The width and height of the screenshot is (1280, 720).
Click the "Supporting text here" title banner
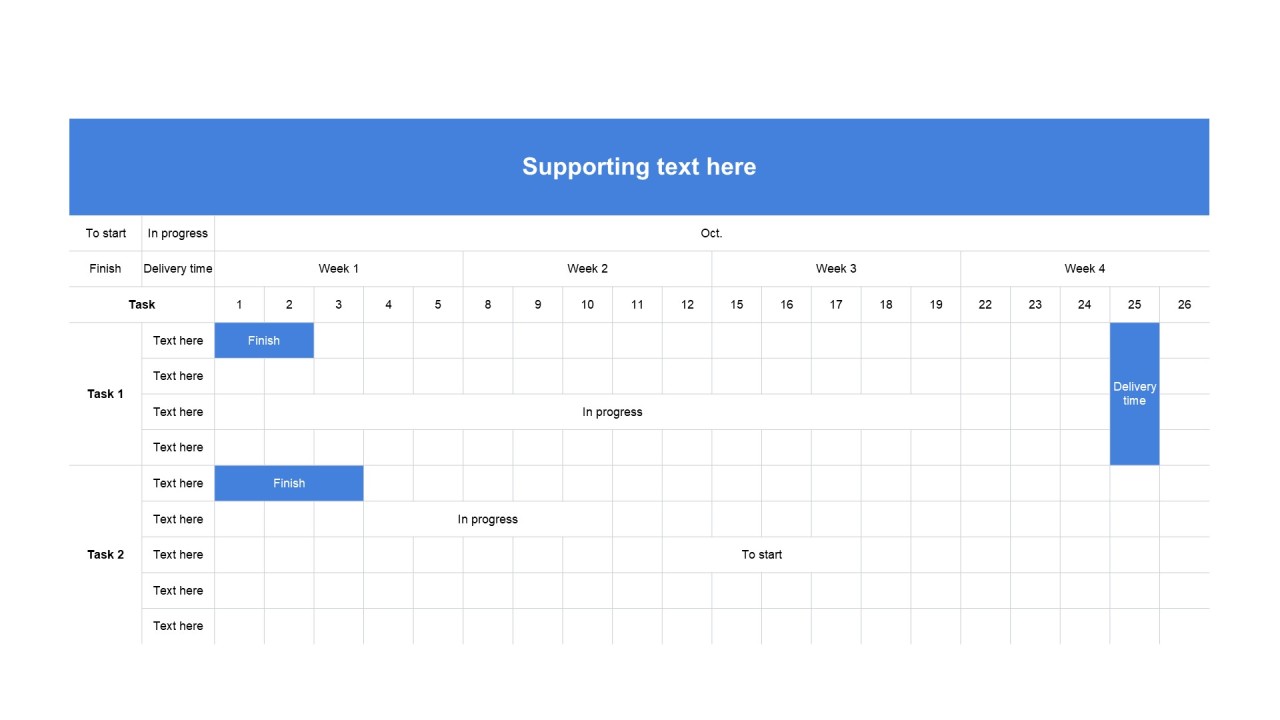point(639,167)
